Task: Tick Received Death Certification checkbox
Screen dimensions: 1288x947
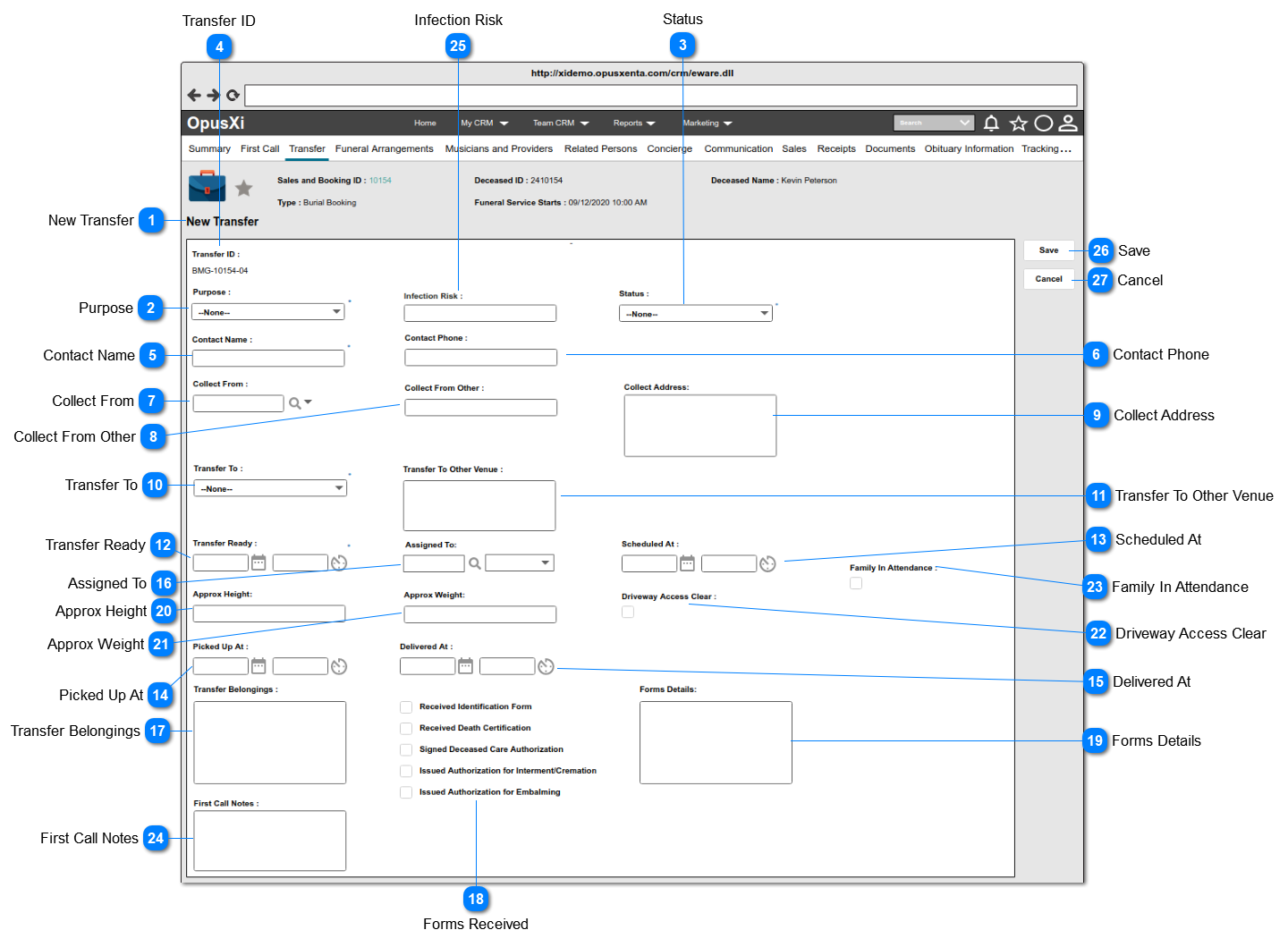Action: [406, 729]
